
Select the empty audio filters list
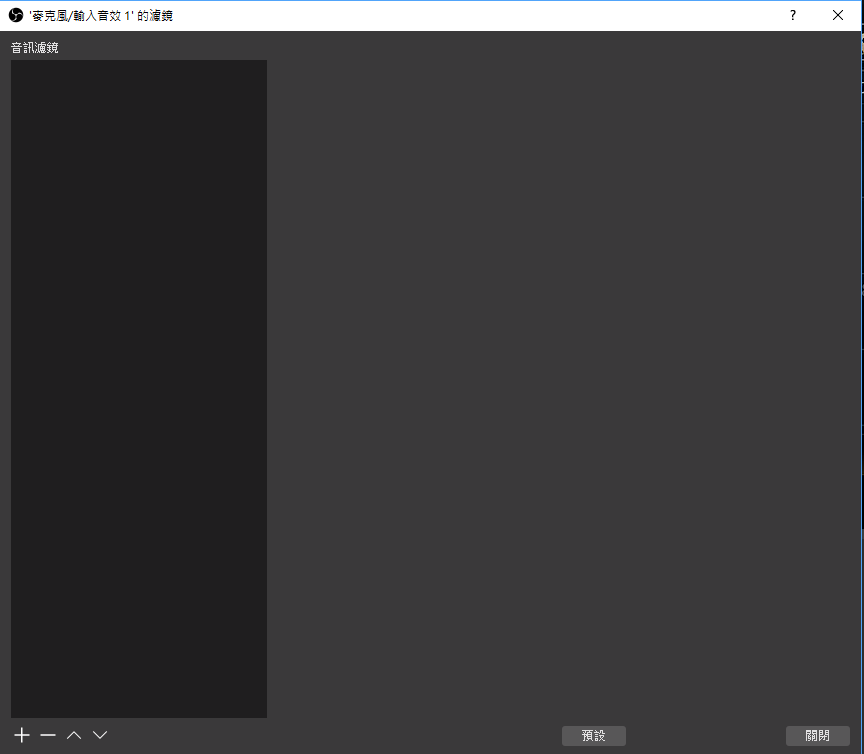tap(138, 388)
